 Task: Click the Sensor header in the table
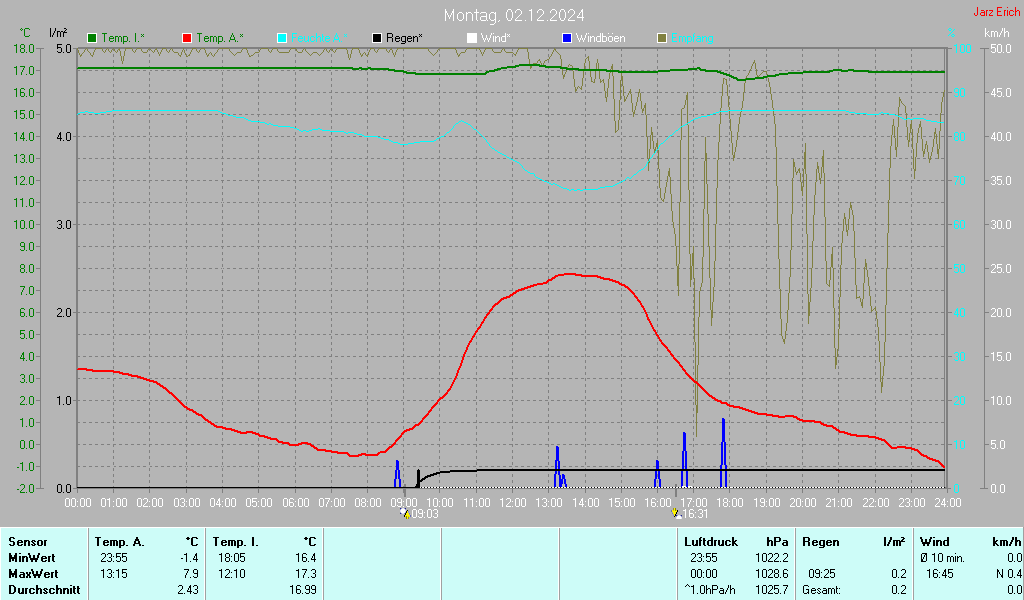click(28, 542)
